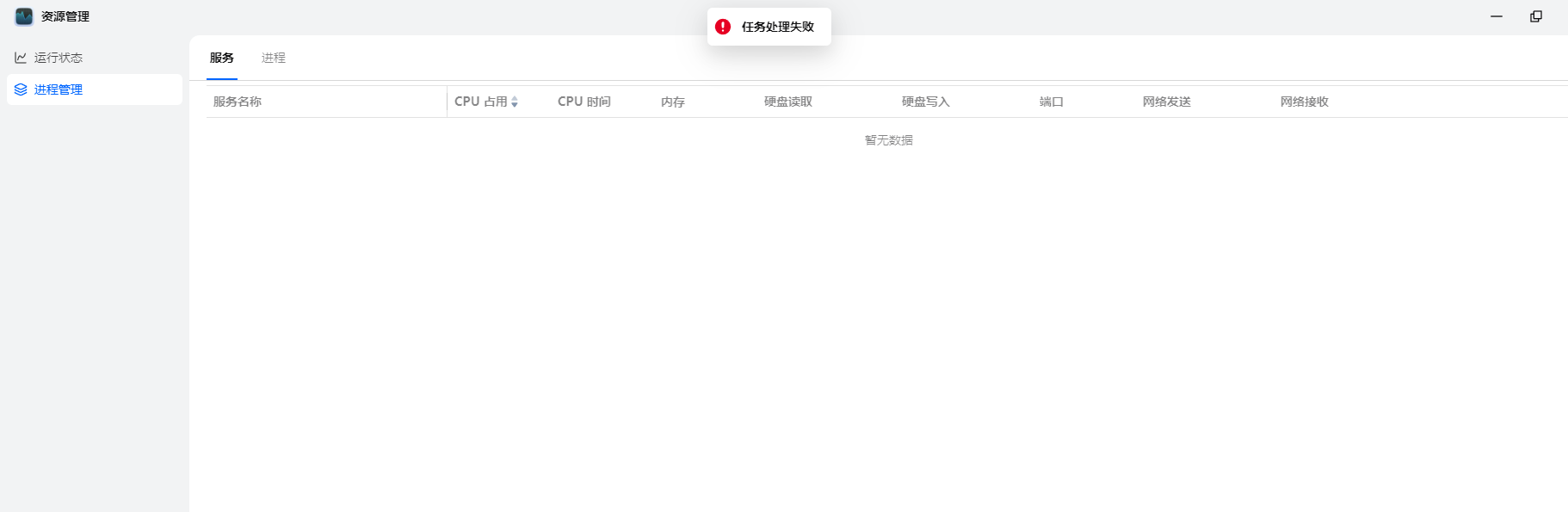This screenshot has width=1568, height=512.
Task: Click the 资源管理 app logo icon
Action: coord(24,16)
